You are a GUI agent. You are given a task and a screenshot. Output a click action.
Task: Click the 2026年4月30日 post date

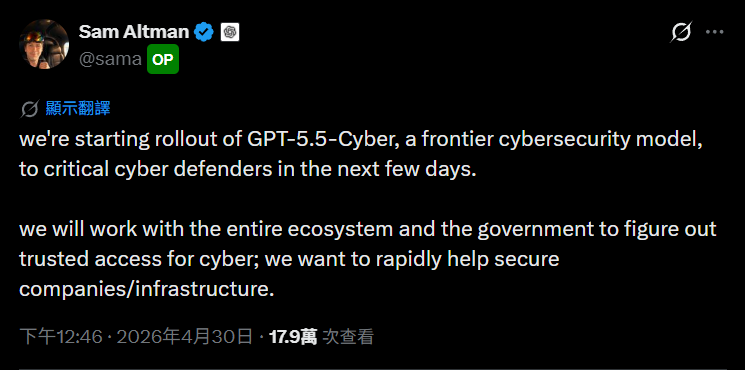tap(184, 337)
